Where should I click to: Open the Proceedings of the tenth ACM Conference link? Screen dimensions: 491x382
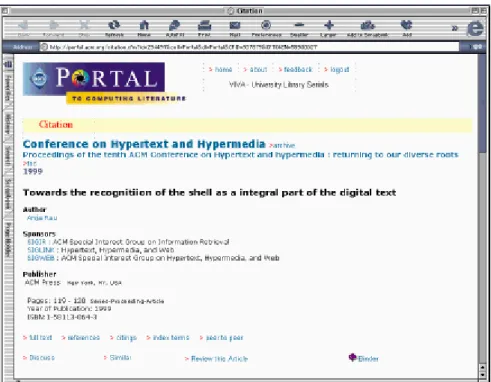tap(240, 155)
